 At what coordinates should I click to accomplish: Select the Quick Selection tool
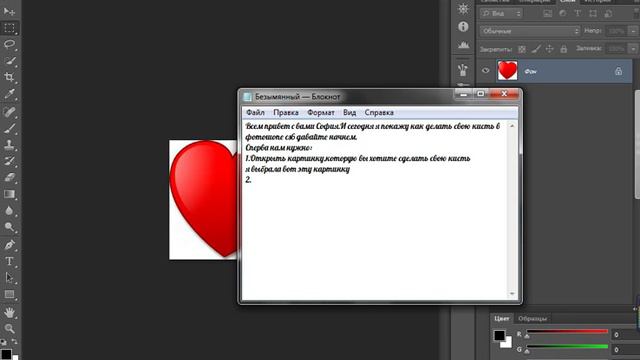click(x=9, y=61)
